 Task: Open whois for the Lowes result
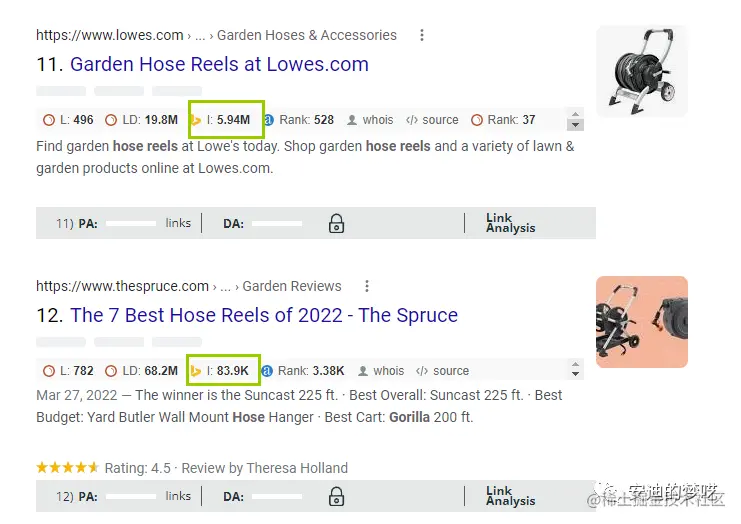point(370,120)
